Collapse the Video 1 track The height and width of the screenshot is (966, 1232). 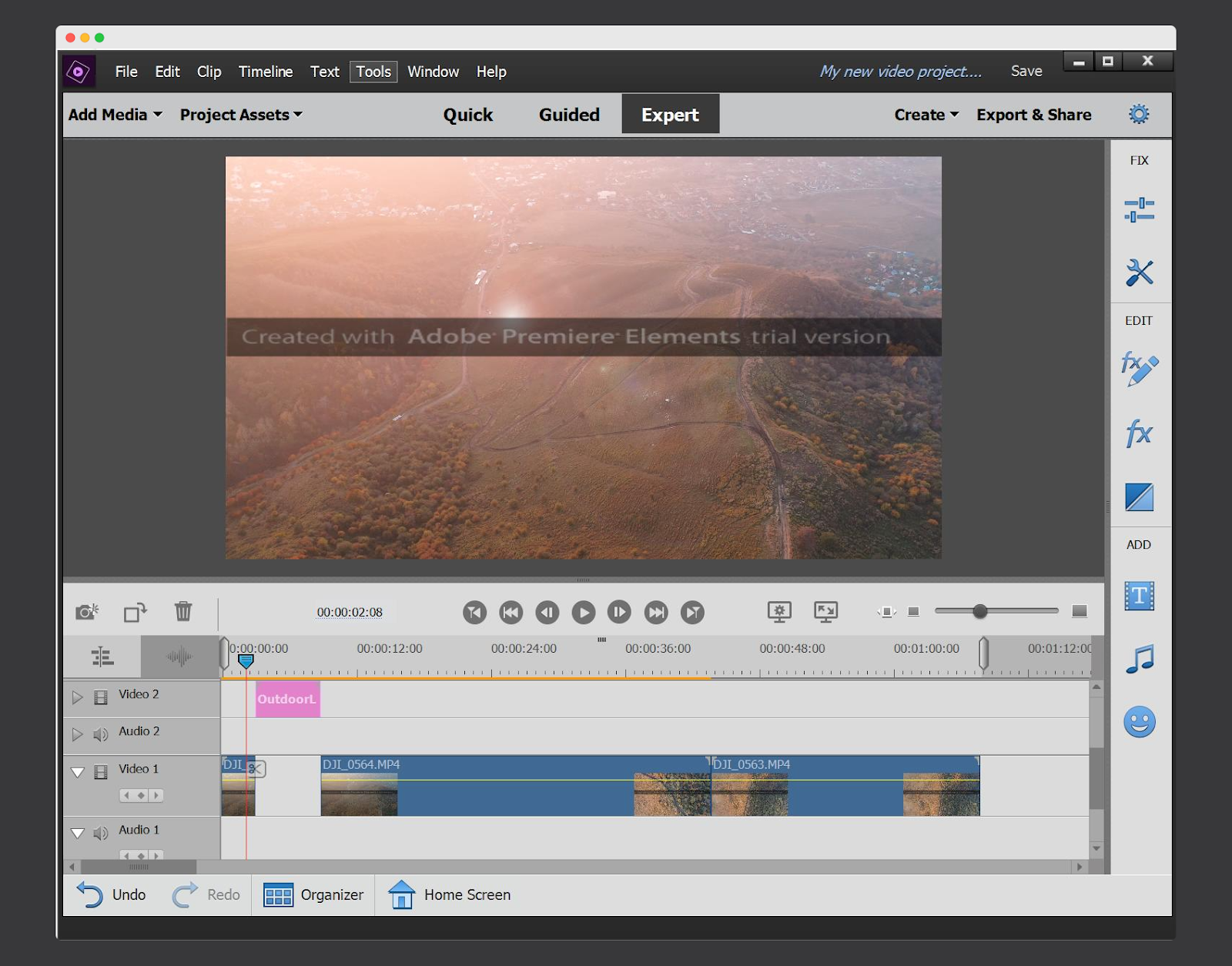coord(78,772)
